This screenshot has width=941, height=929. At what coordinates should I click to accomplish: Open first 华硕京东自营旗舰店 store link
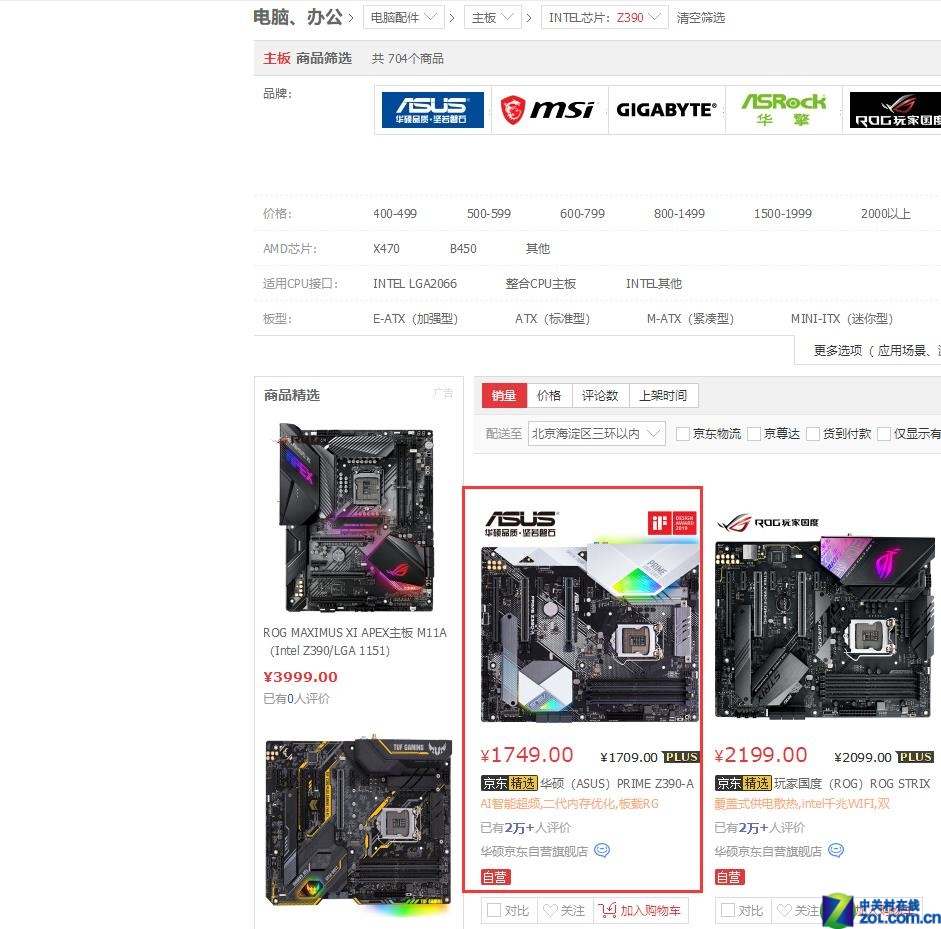[534, 851]
